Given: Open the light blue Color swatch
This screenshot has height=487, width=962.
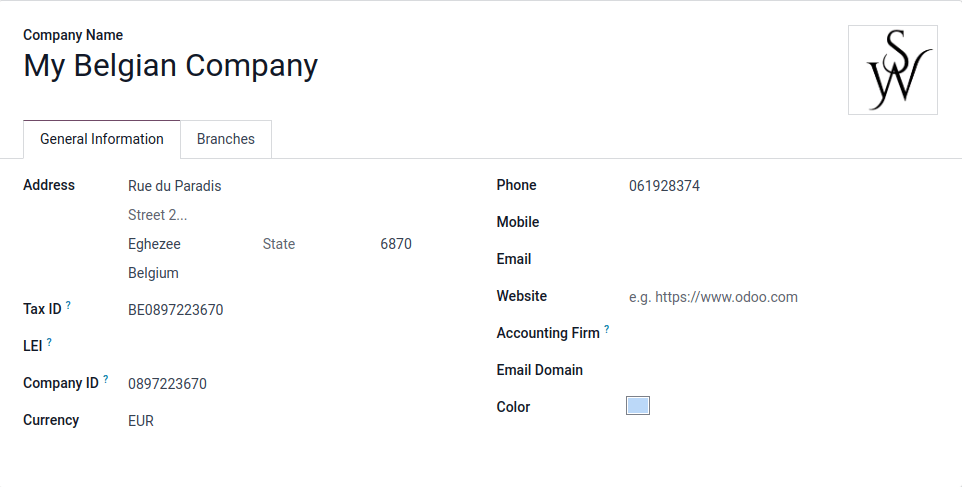Looking at the screenshot, I should click(637, 405).
